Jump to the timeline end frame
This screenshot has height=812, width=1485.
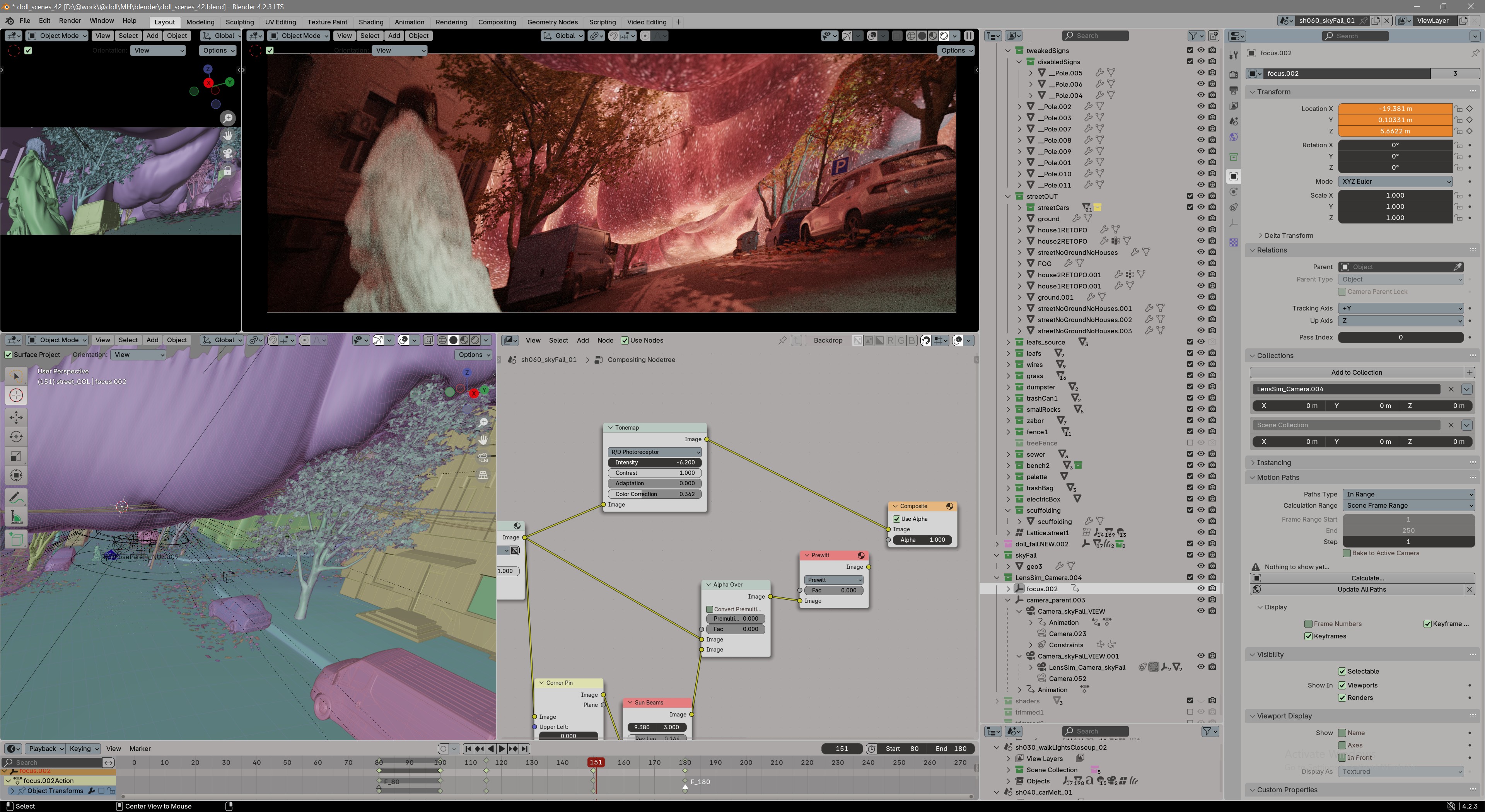point(525,749)
